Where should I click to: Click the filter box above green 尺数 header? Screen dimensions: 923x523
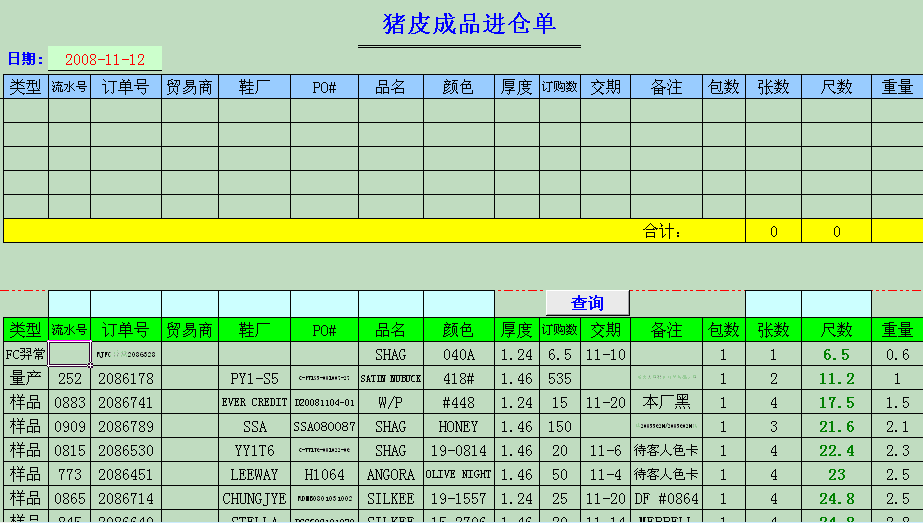[x=836, y=303]
